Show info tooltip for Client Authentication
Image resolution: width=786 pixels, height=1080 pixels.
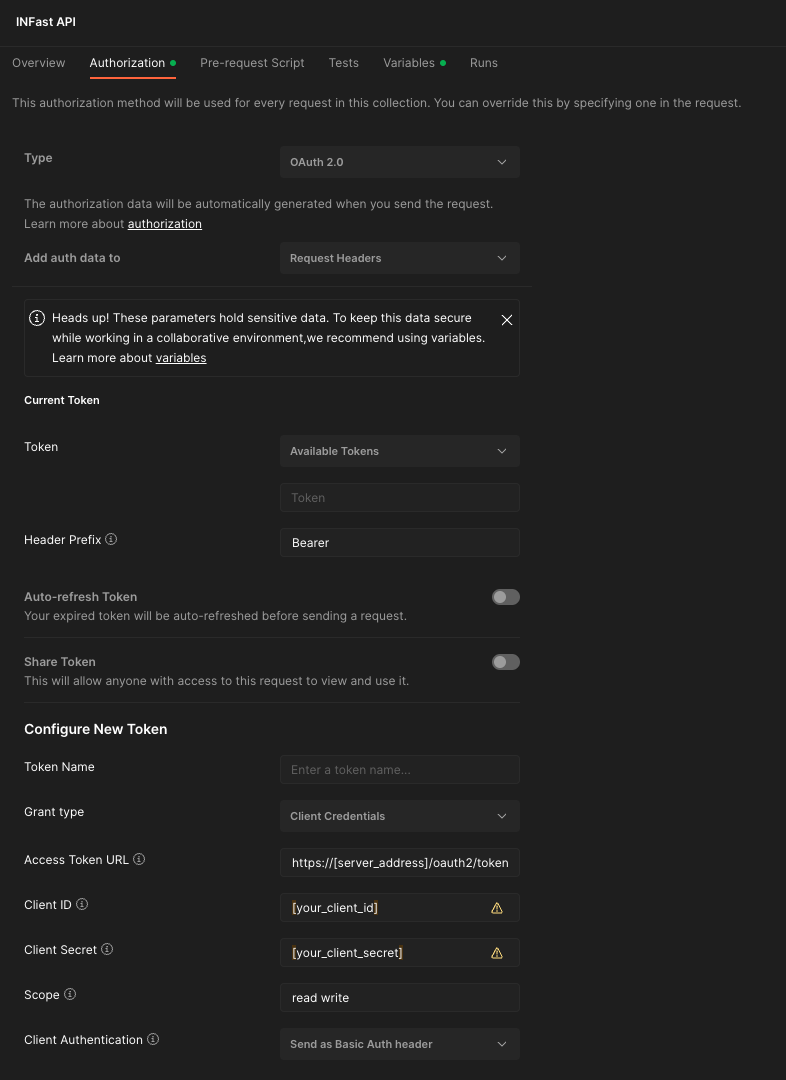pos(153,1039)
